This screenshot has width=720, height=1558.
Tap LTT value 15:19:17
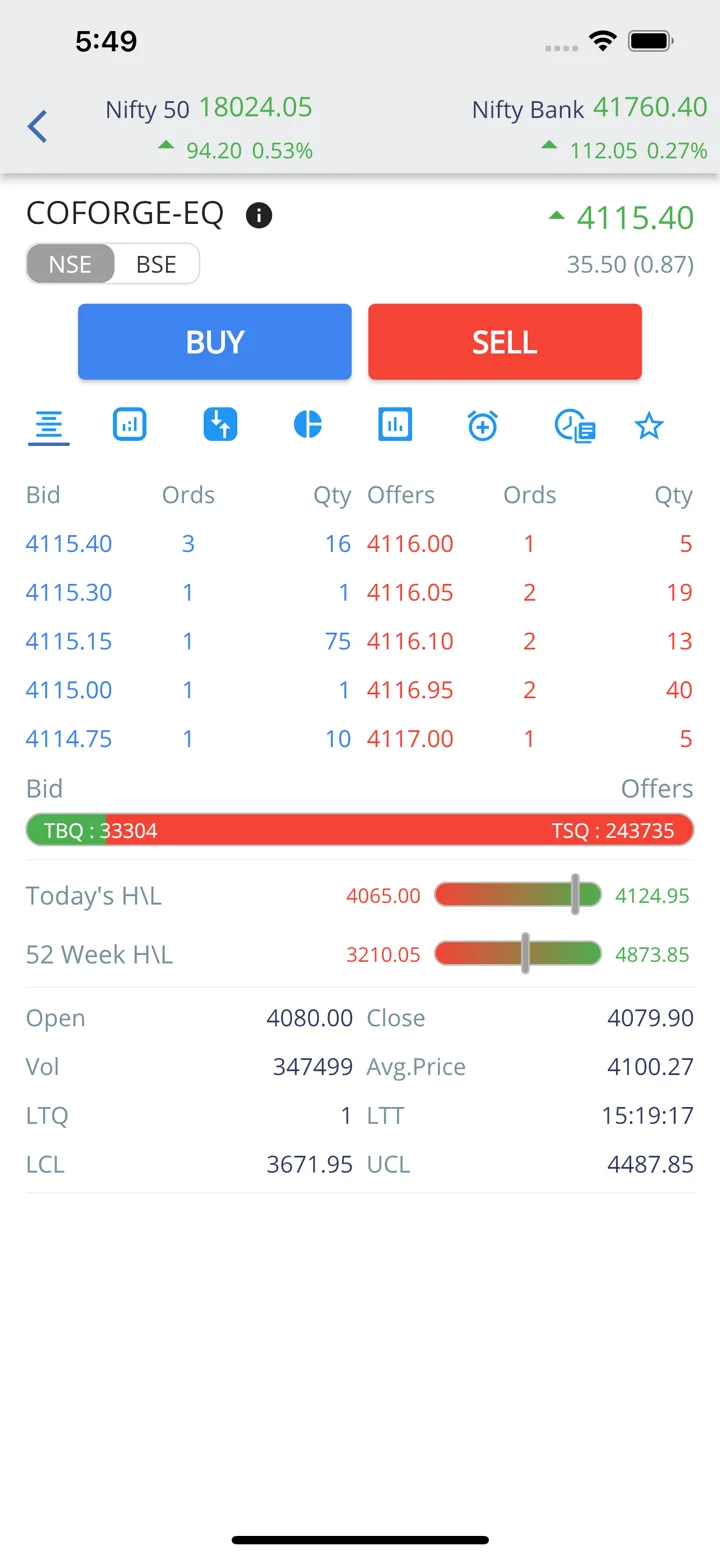click(x=647, y=1116)
